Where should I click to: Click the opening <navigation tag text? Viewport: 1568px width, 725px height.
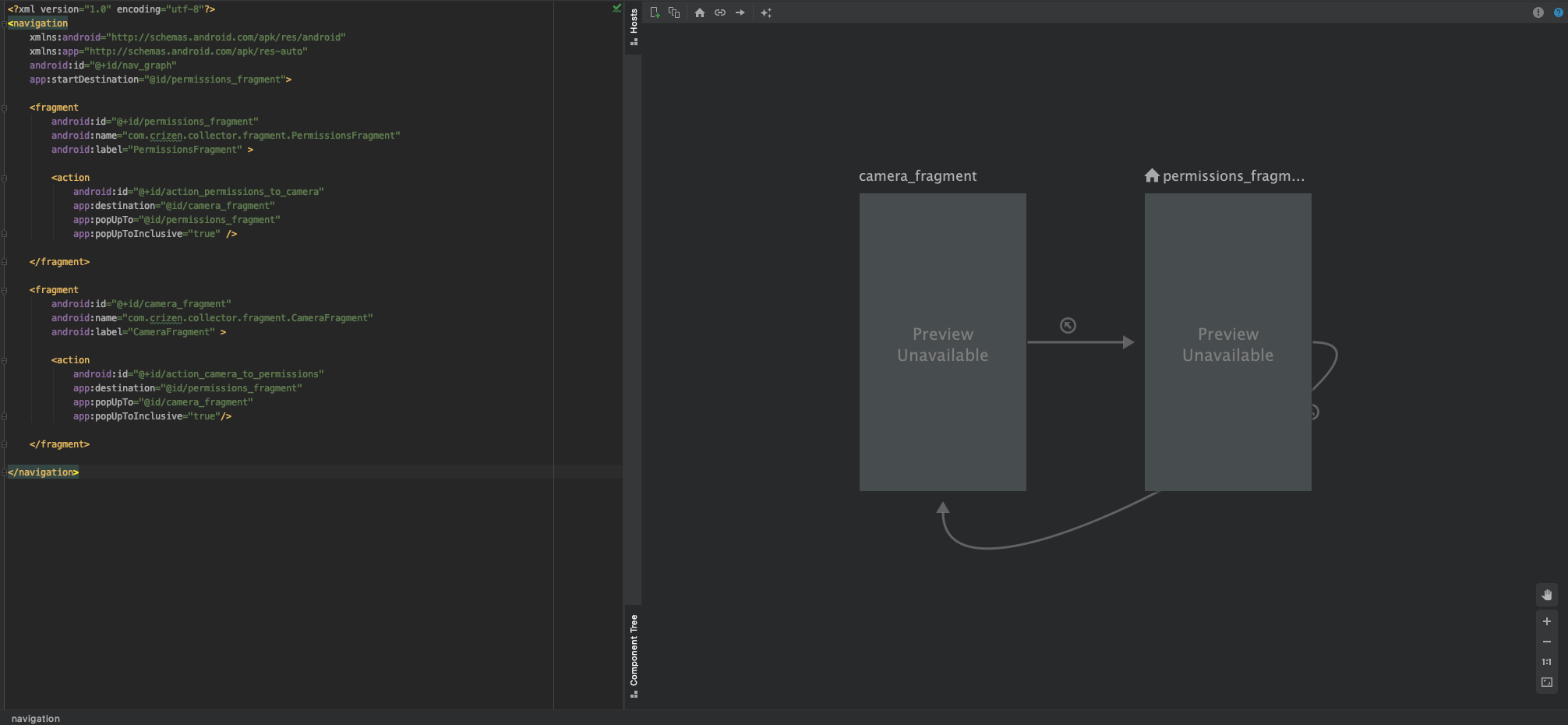click(38, 23)
